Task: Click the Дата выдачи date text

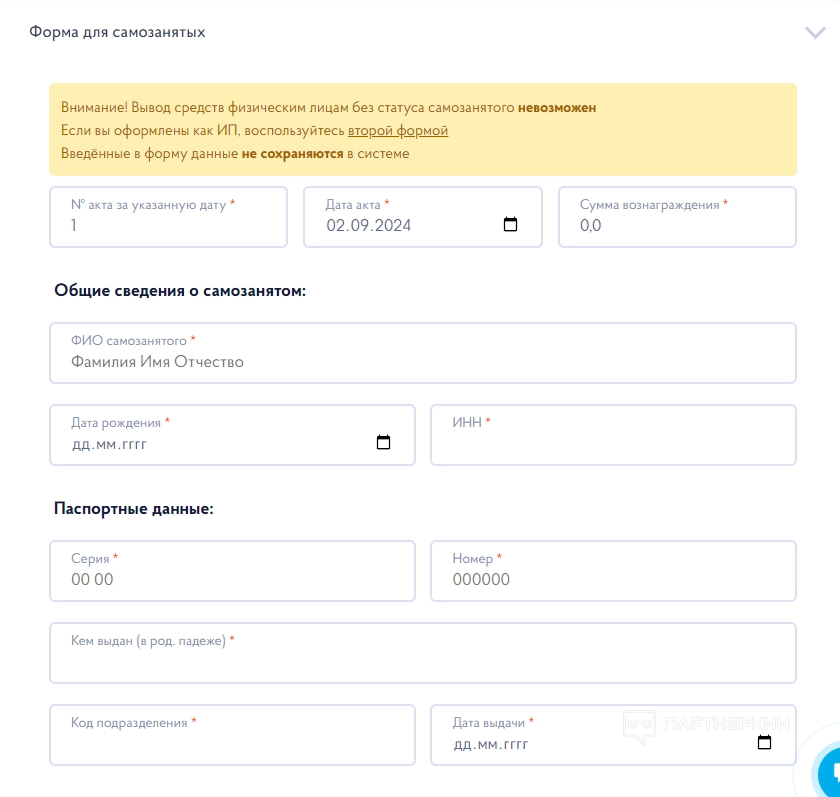Action: [491, 744]
